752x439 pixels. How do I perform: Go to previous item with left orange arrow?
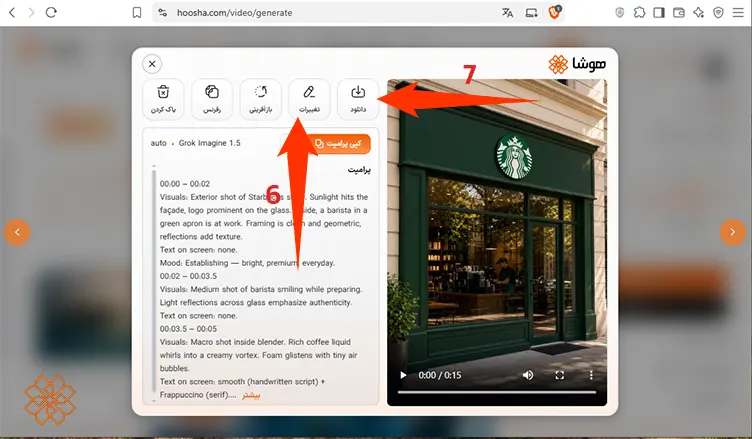pos(17,232)
